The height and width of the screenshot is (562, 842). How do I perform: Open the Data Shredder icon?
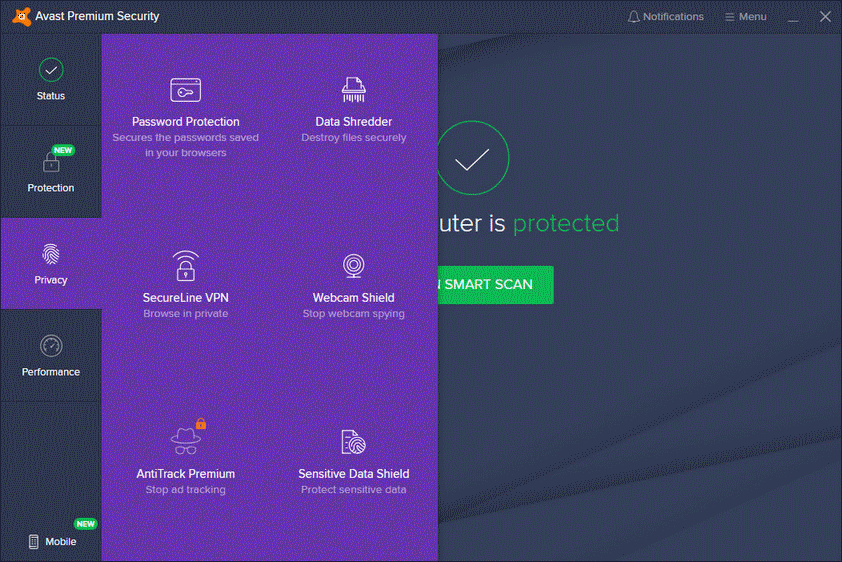click(354, 90)
